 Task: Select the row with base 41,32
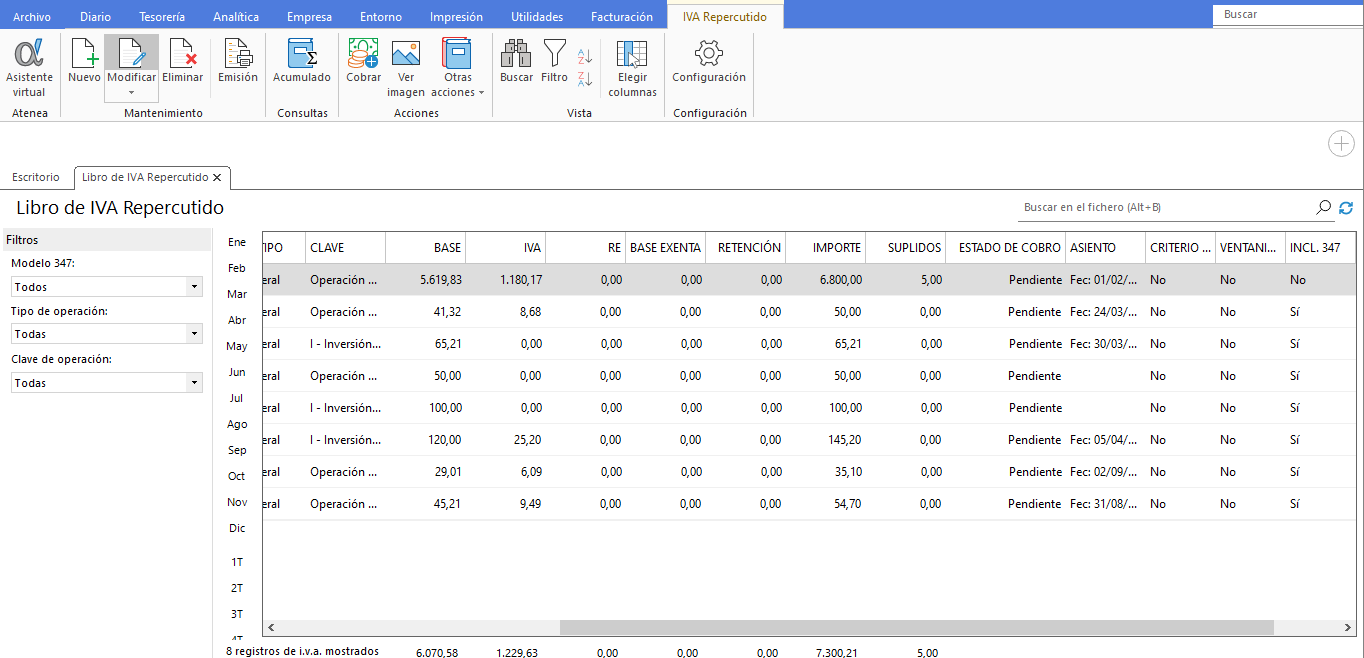tap(808, 312)
